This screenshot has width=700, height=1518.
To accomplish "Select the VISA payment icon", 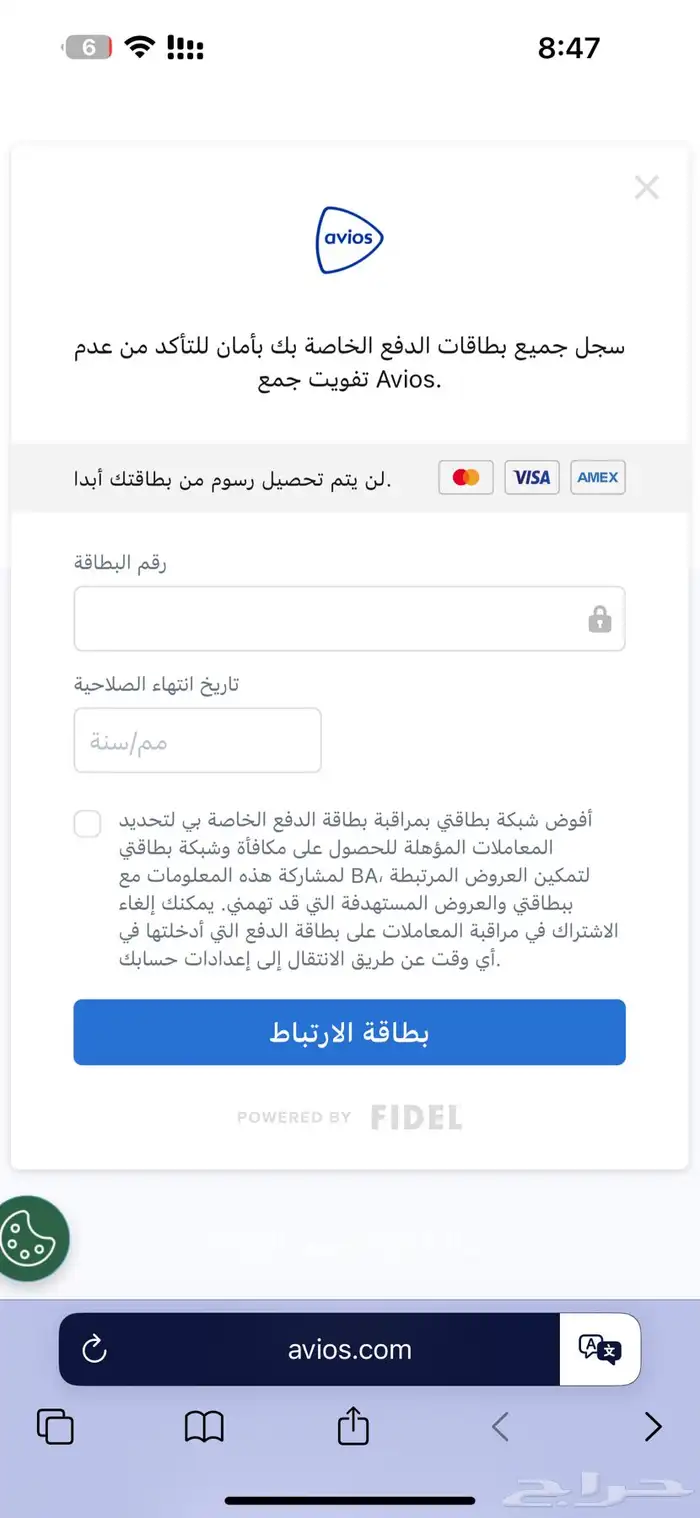I will (531, 477).
